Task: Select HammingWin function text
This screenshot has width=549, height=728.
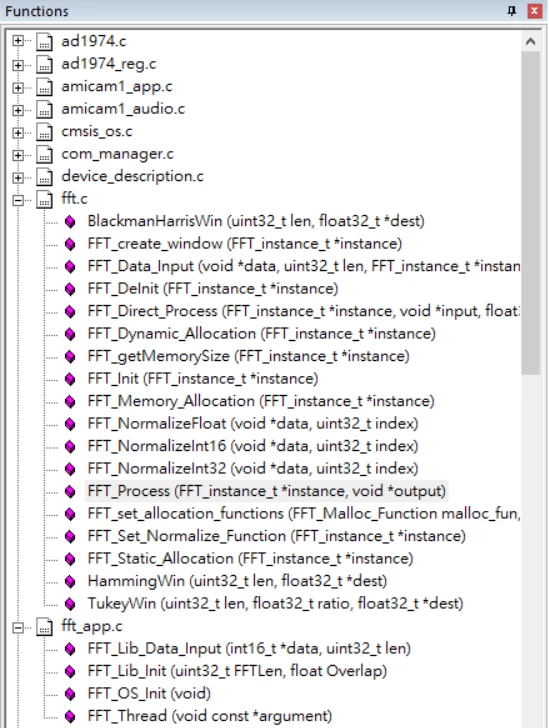Action: point(237,581)
